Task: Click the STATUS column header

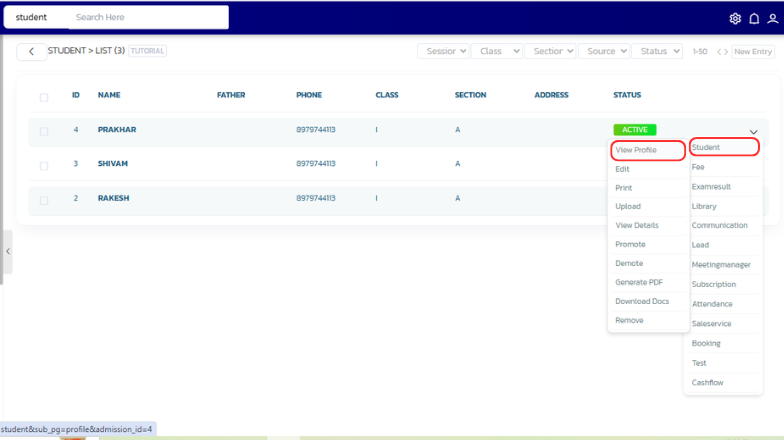Action: pos(627,95)
